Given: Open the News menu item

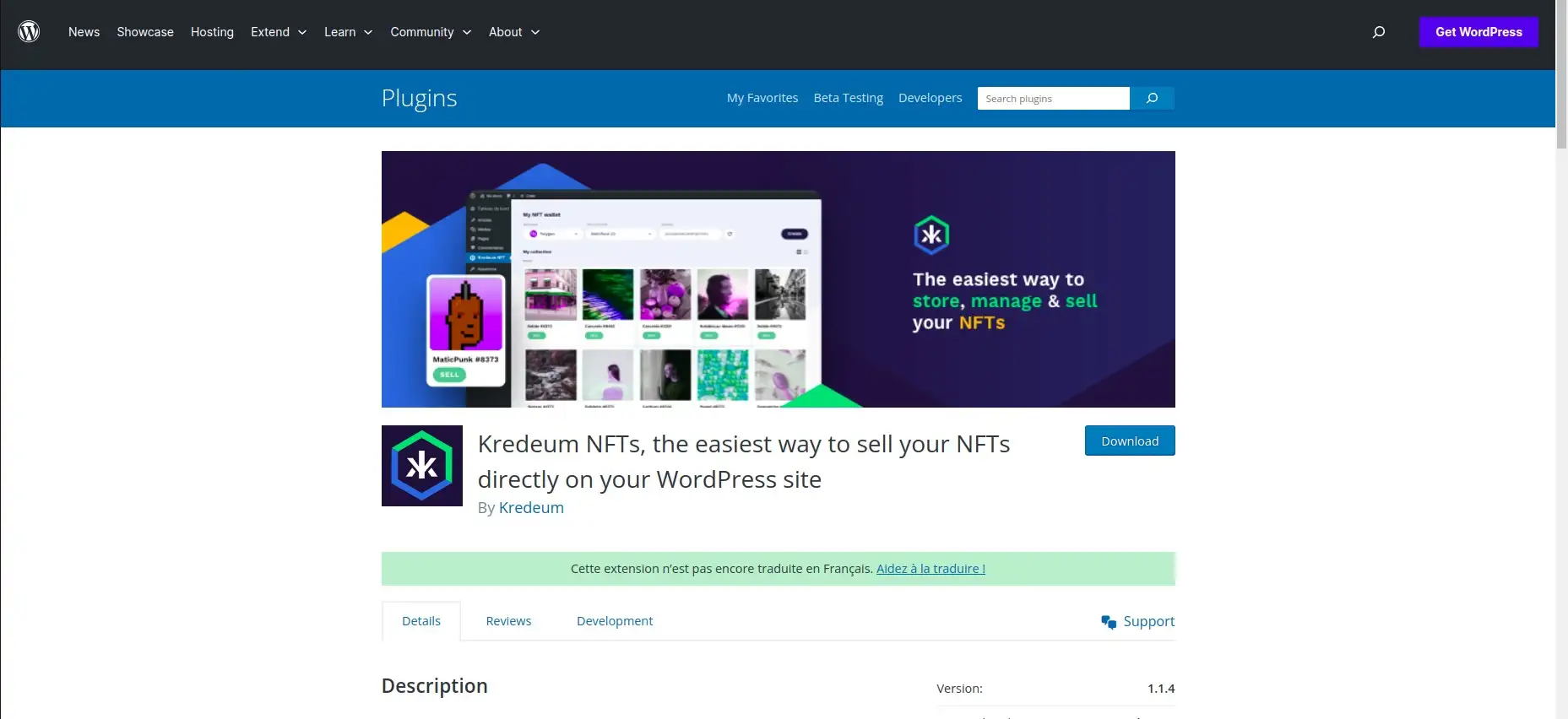Looking at the screenshot, I should pyautogui.click(x=84, y=32).
